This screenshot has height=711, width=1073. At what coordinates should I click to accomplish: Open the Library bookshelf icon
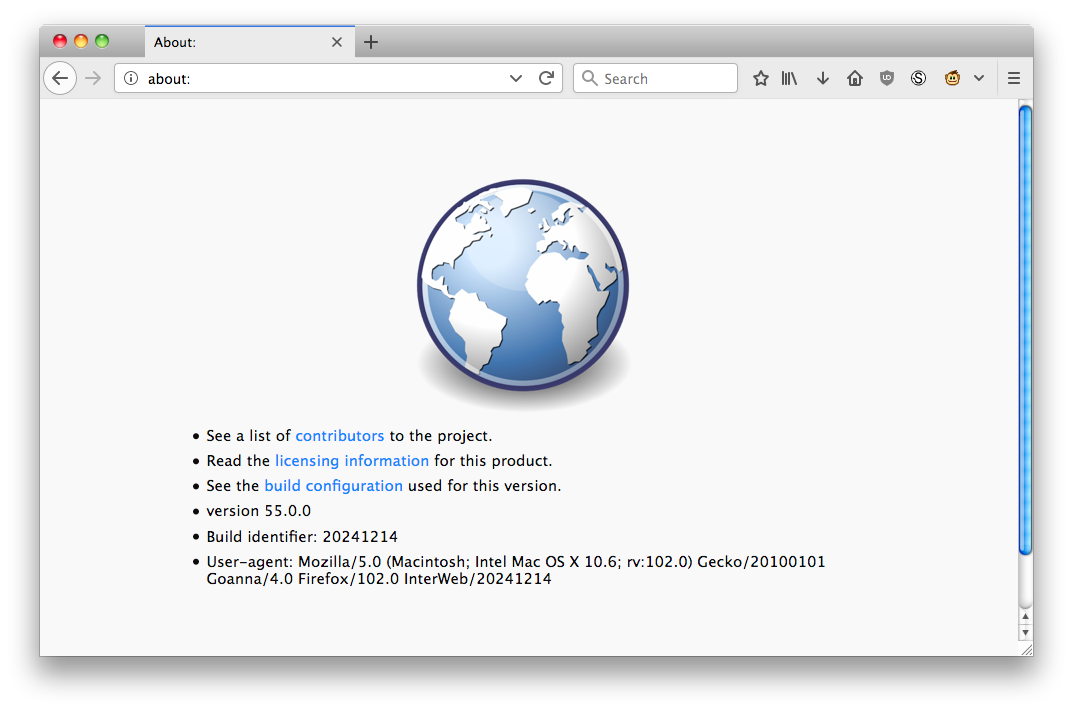(790, 78)
